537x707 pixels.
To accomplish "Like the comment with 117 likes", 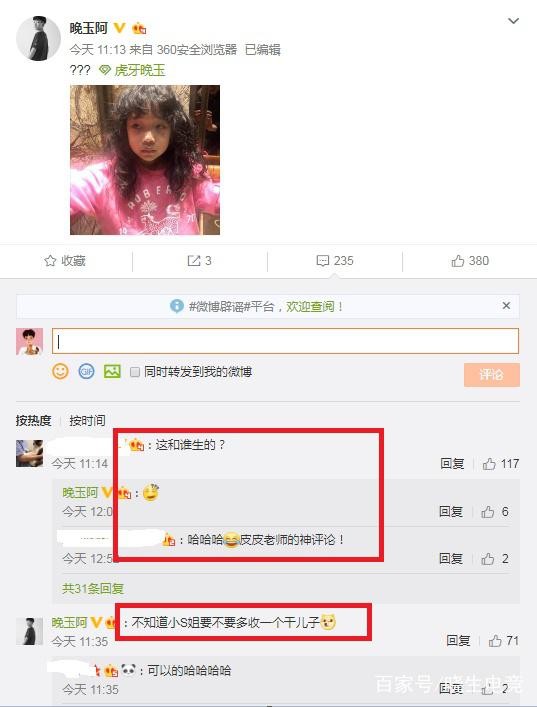I will pos(489,464).
